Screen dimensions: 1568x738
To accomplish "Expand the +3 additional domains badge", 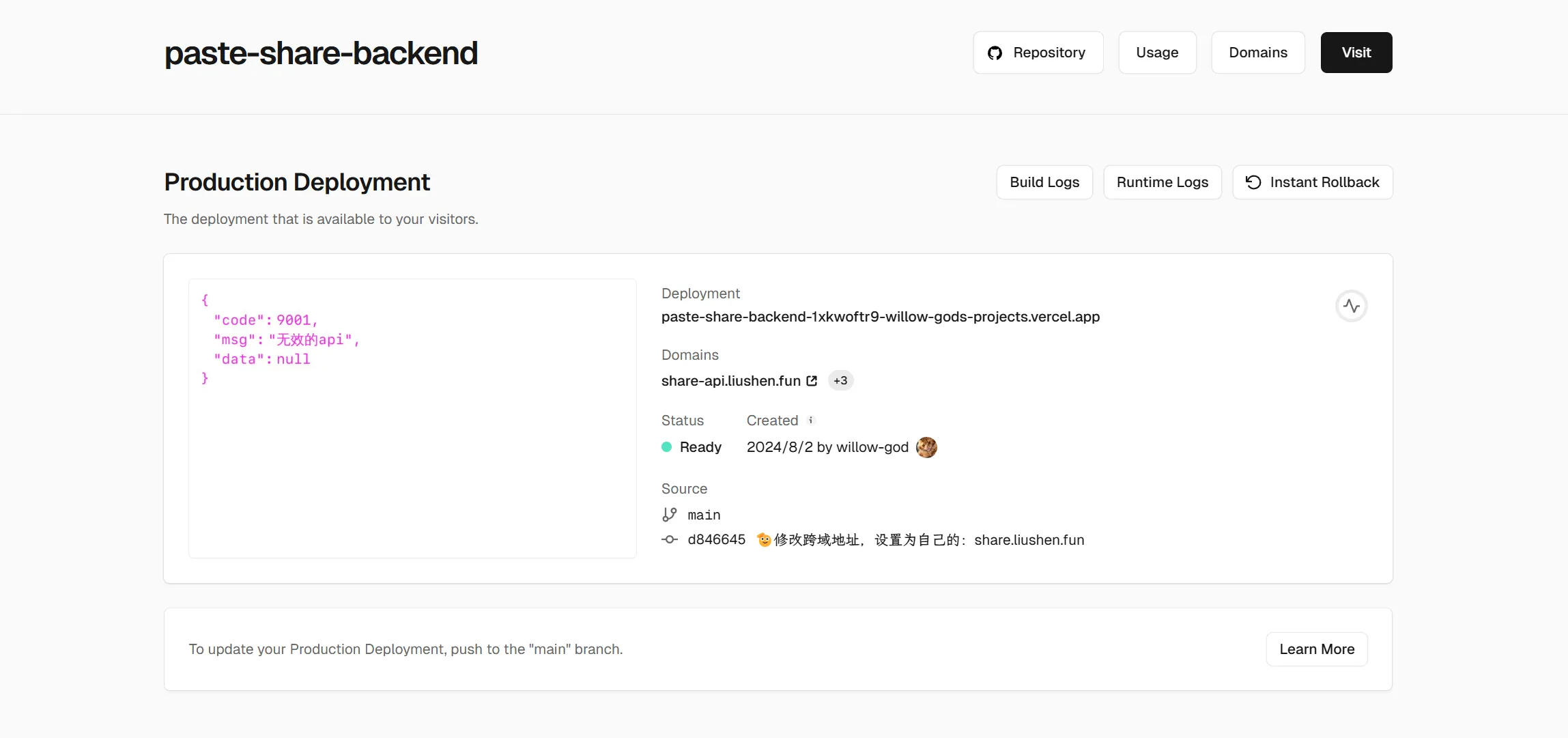I will click(840, 381).
